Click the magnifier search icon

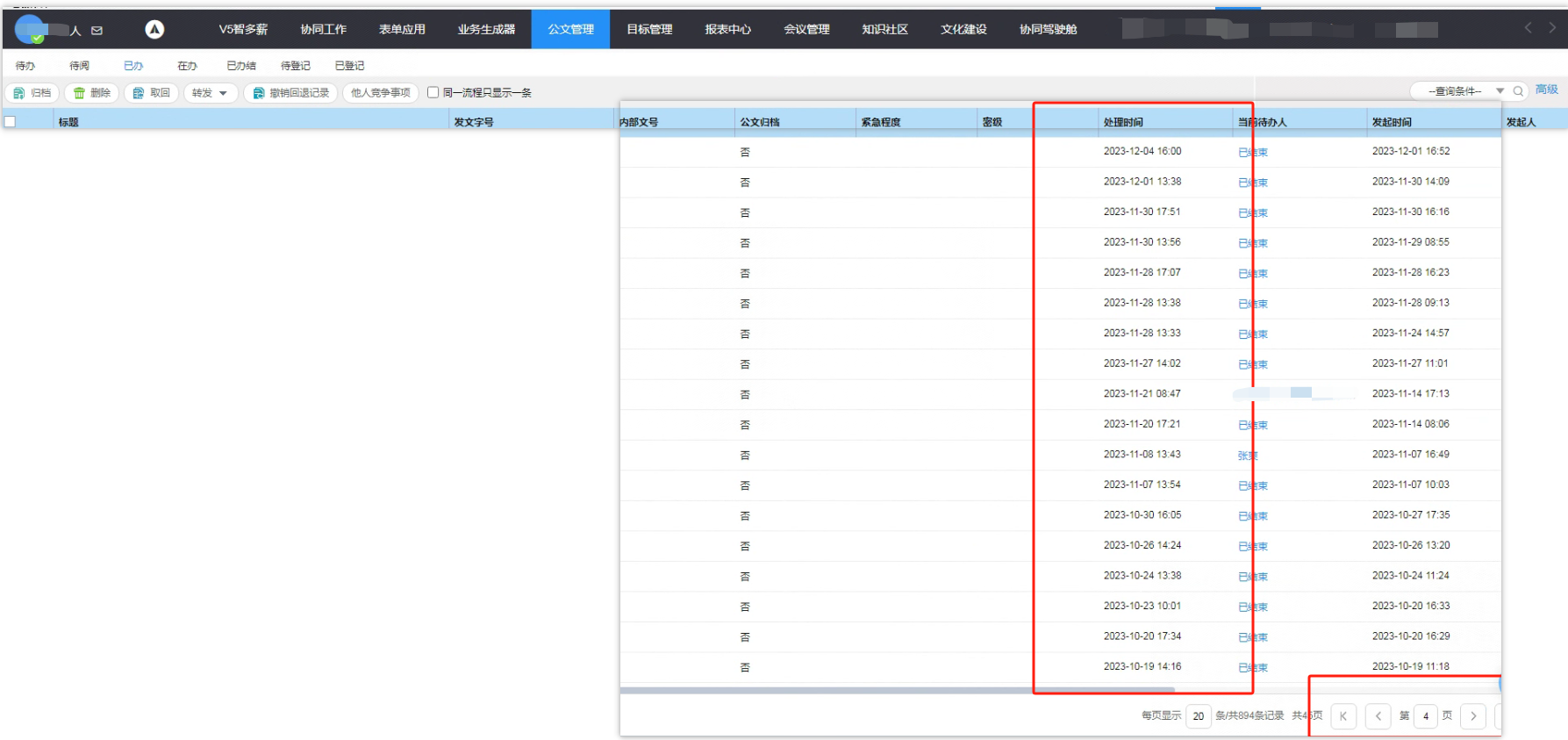point(1518,91)
